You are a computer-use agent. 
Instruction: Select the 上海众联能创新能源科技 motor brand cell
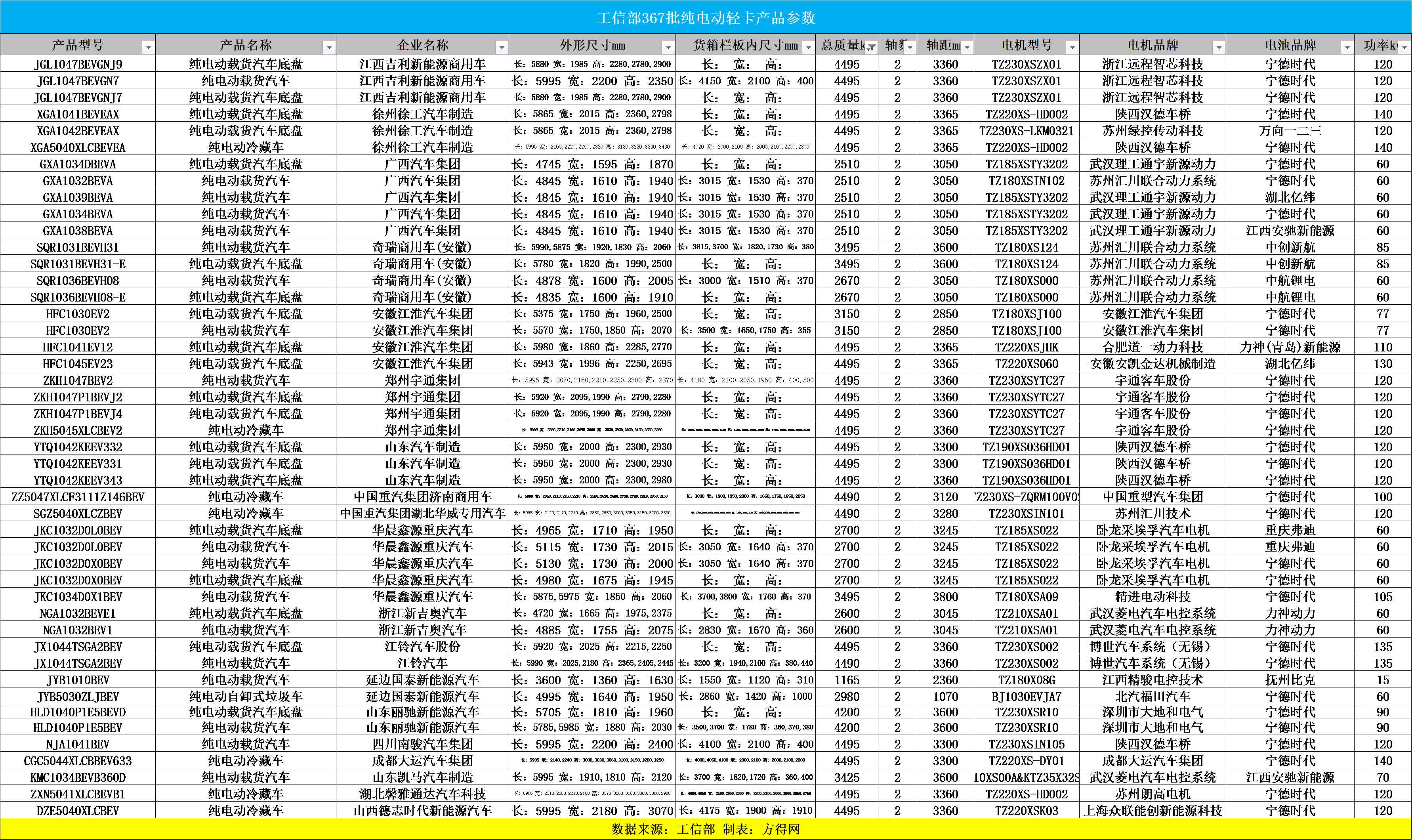pyautogui.click(x=1153, y=811)
